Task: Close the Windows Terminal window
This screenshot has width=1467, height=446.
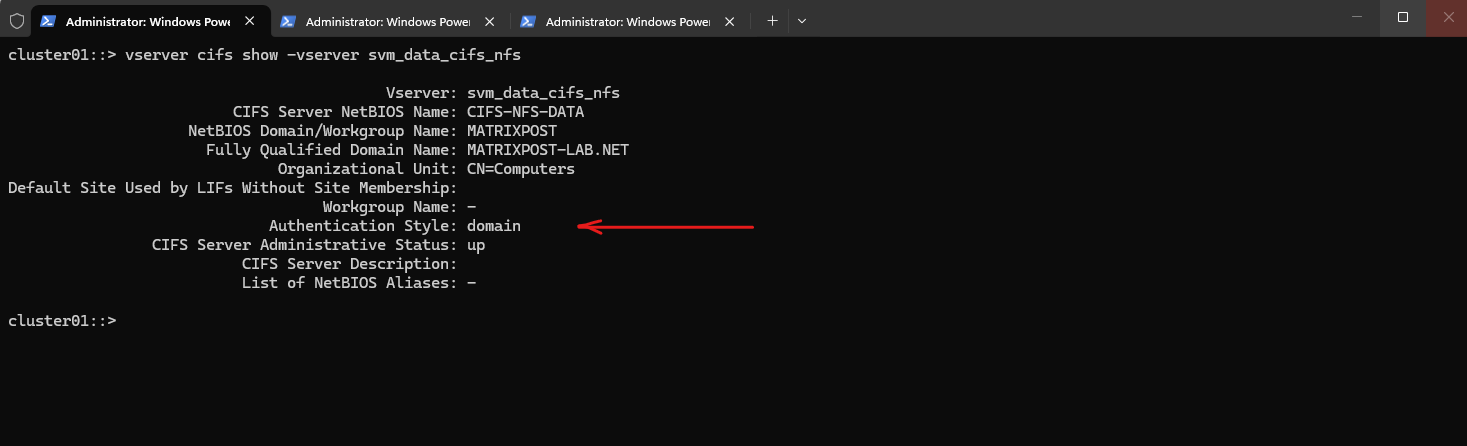Action: point(1445,17)
